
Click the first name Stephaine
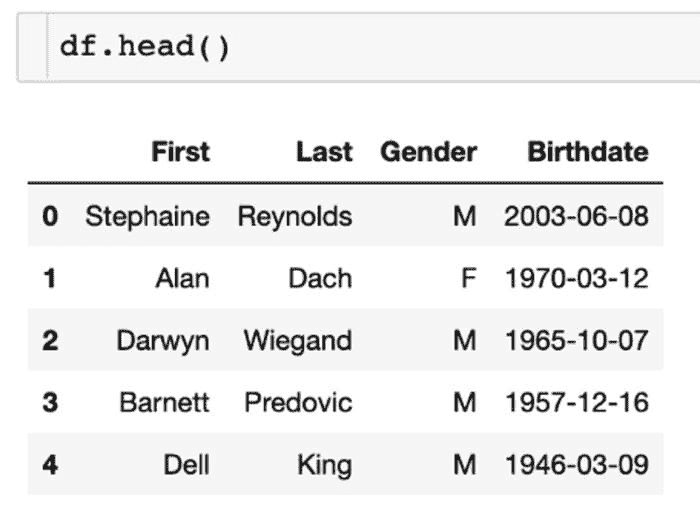pos(147,216)
